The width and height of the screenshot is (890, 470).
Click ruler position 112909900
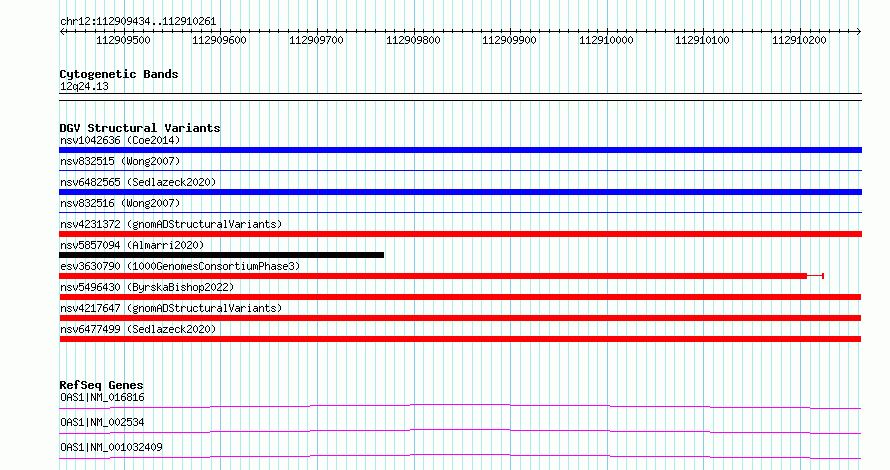[510, 40]
